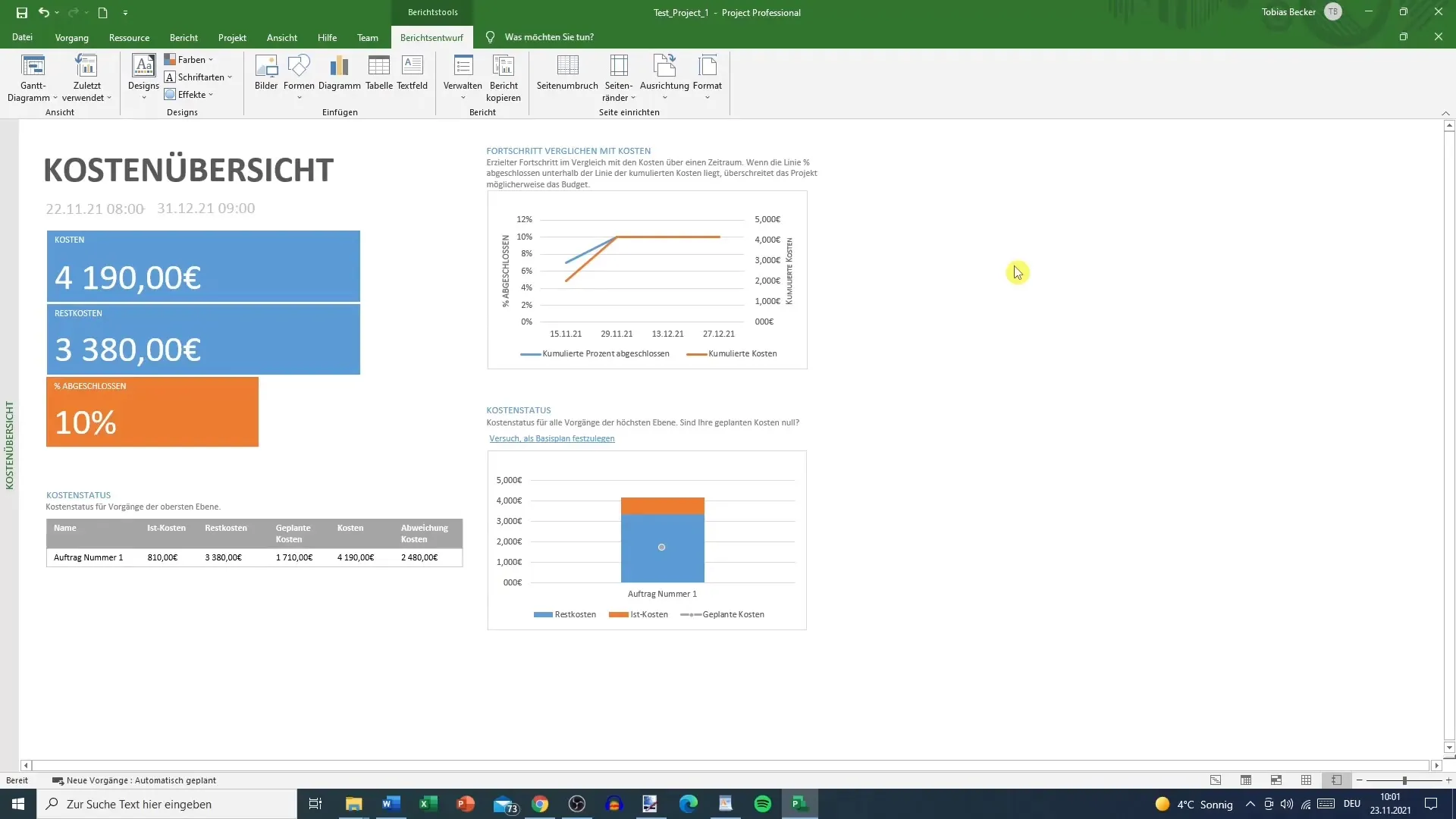Image resolution: width=1456 pixels, height=819 pixels.
Task: Click Neue Vorgänge: Automatisch geplant status entry
Action: [x=134, y=780]
